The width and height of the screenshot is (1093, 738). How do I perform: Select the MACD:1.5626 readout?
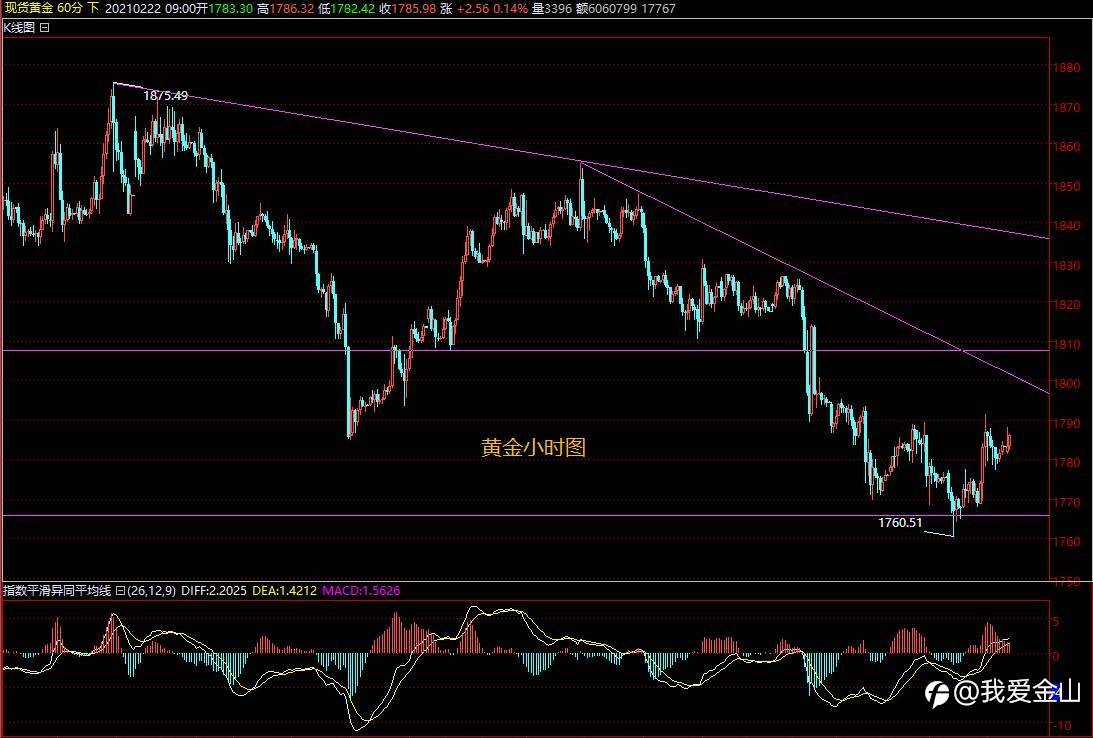[x=361, y=591]
